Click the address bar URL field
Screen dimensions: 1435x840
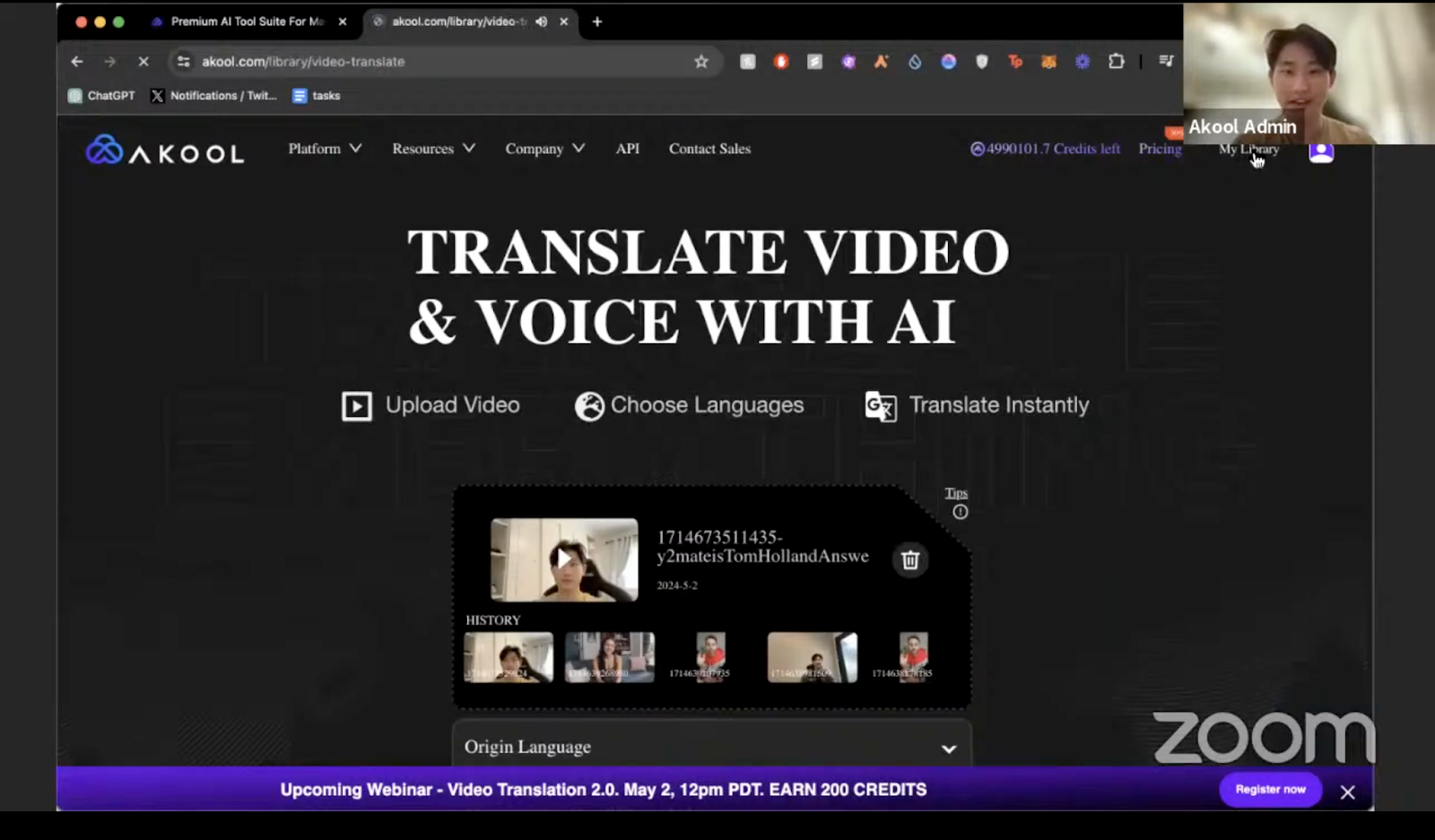point(444,62)
